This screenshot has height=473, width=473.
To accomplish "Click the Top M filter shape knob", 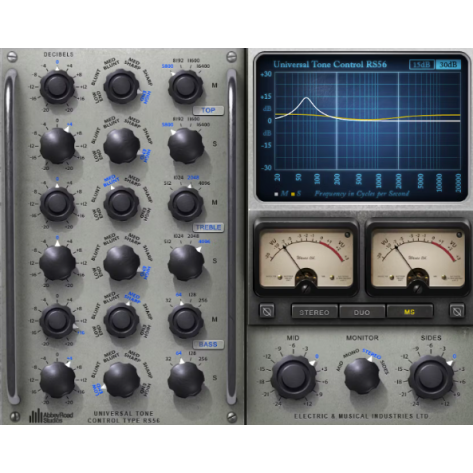I will pos(121,86).
